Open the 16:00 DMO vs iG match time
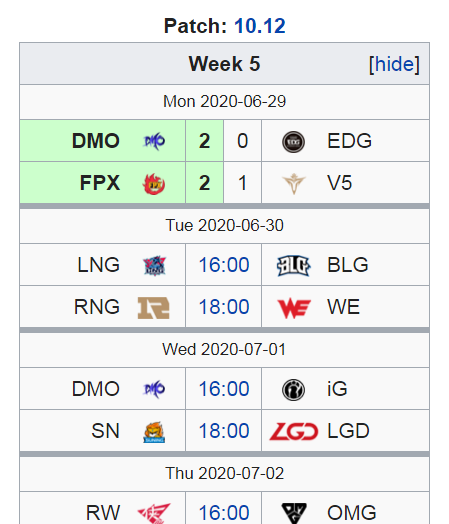Image resolution: width=449 pixels, height=524 pixels. 224,389
